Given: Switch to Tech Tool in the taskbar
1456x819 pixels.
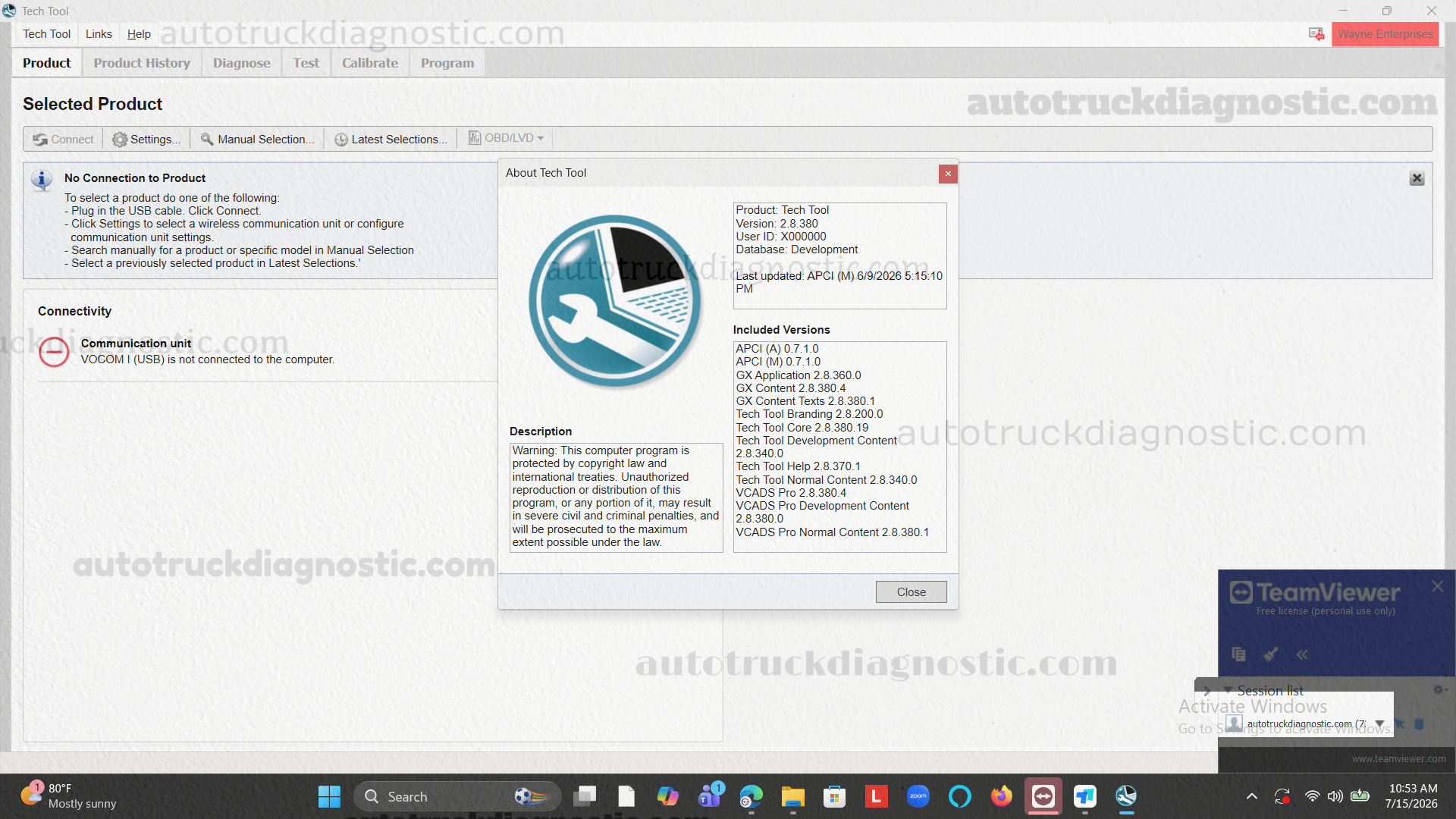Looking at the screenshot, I should point(1126,796).
